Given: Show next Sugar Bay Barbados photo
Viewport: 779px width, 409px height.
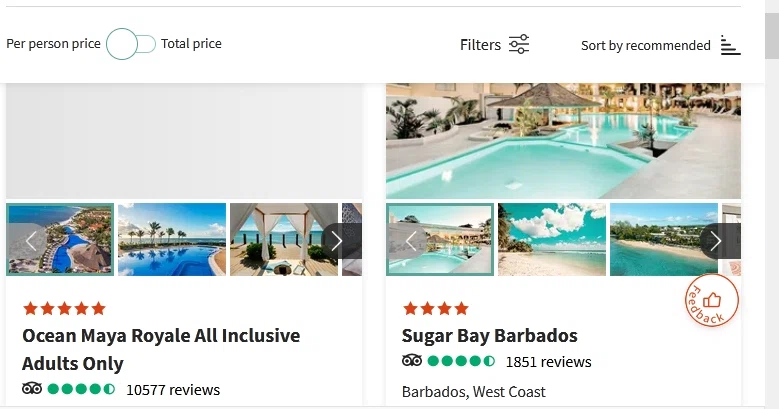Looking at the screenshot, I should point(715,240).
